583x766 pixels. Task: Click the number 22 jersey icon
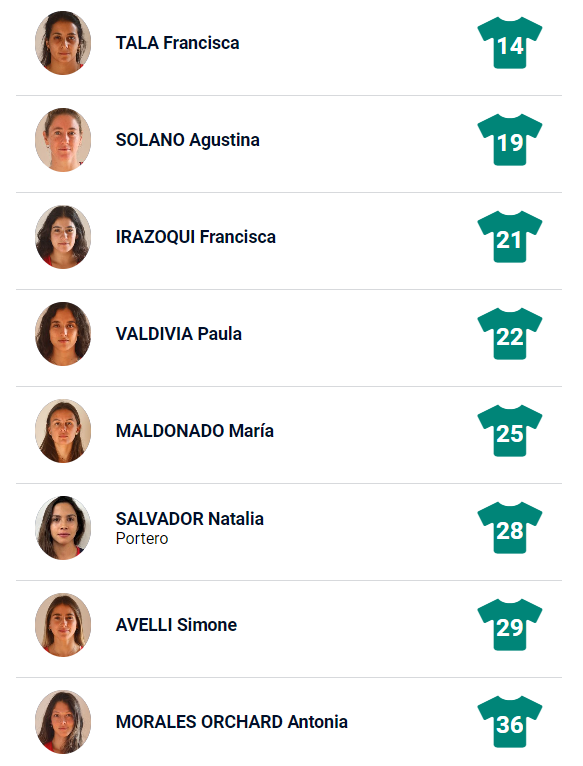click(510, 334)
